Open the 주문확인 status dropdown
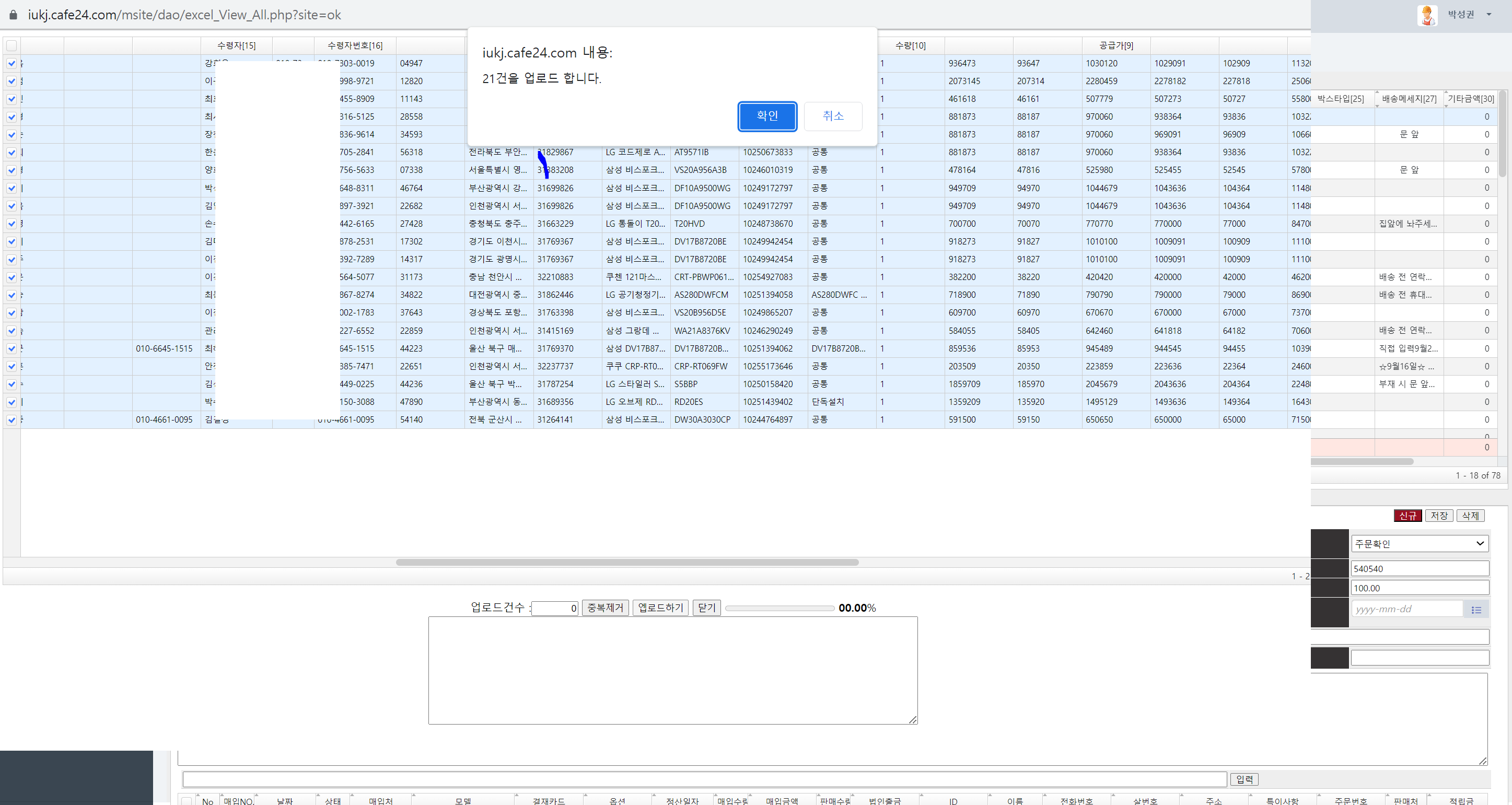 coord(1419,544)
